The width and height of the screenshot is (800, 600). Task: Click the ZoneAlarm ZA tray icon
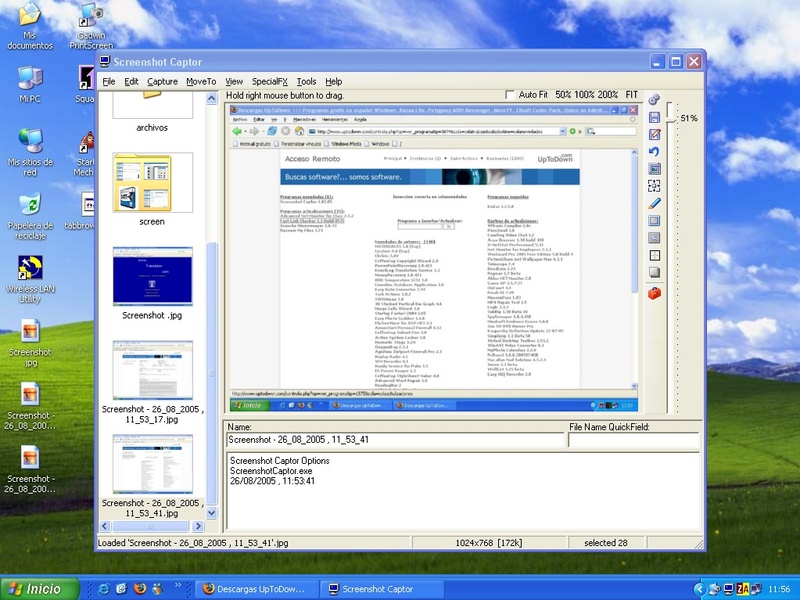(x=743, y=589)
